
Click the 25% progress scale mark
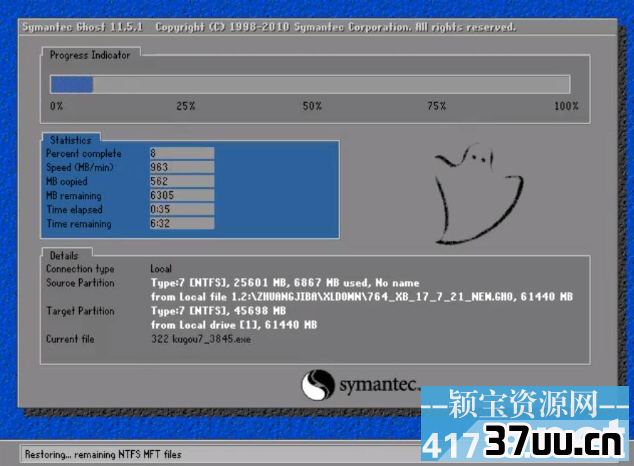tap(186, 106)
